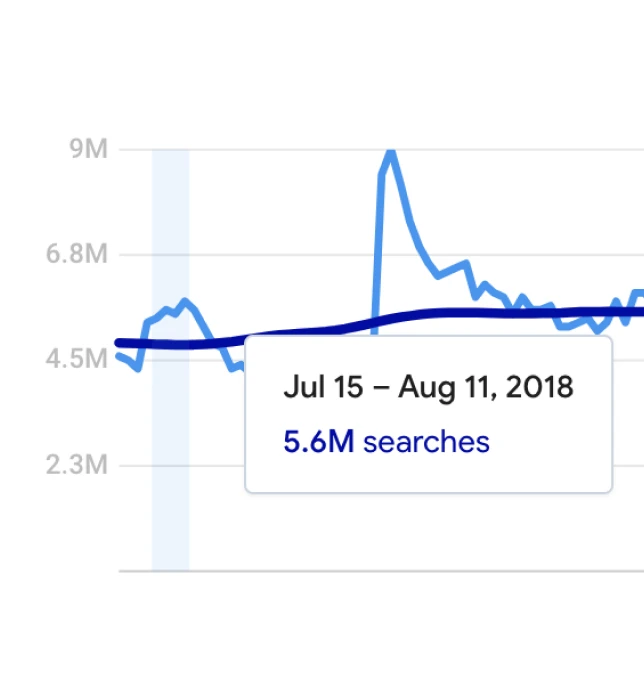Click the highest peak of the light blue line
644x684 pixels.
pos(390,152)
